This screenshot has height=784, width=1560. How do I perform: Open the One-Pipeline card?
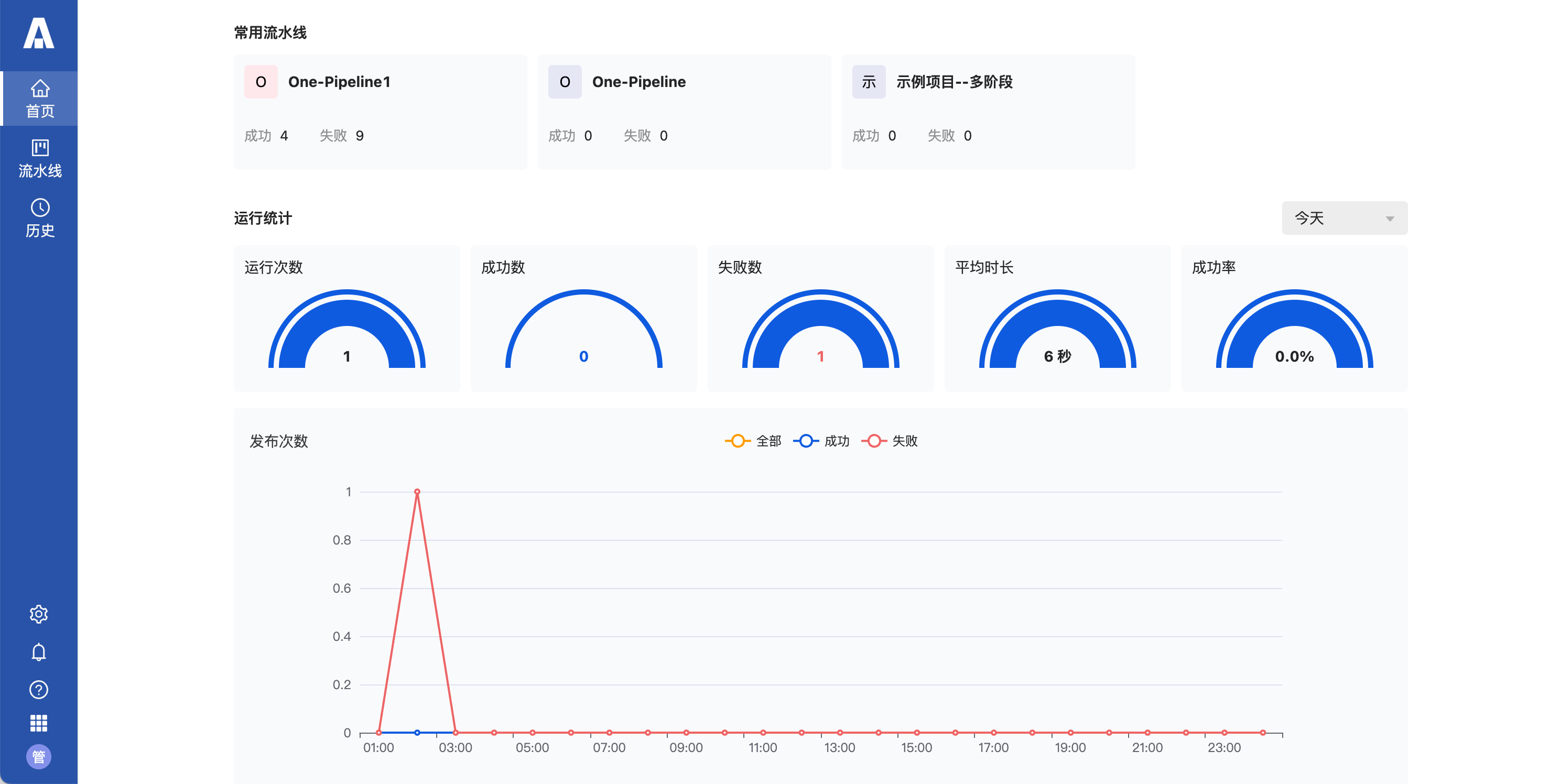[x=684, y=112]
